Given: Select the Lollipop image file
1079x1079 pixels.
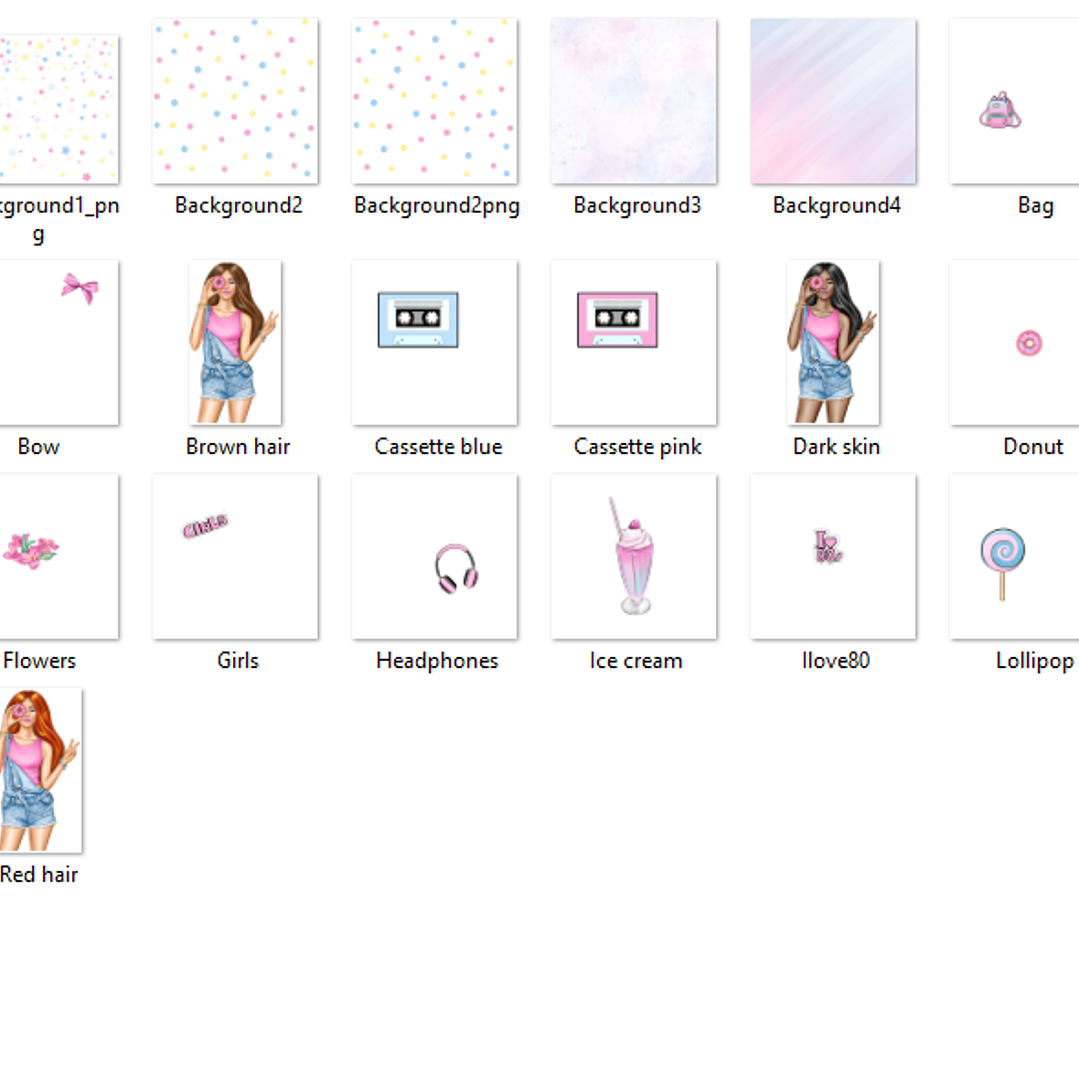Looking at the screenshot, I should coord(1014,556).
